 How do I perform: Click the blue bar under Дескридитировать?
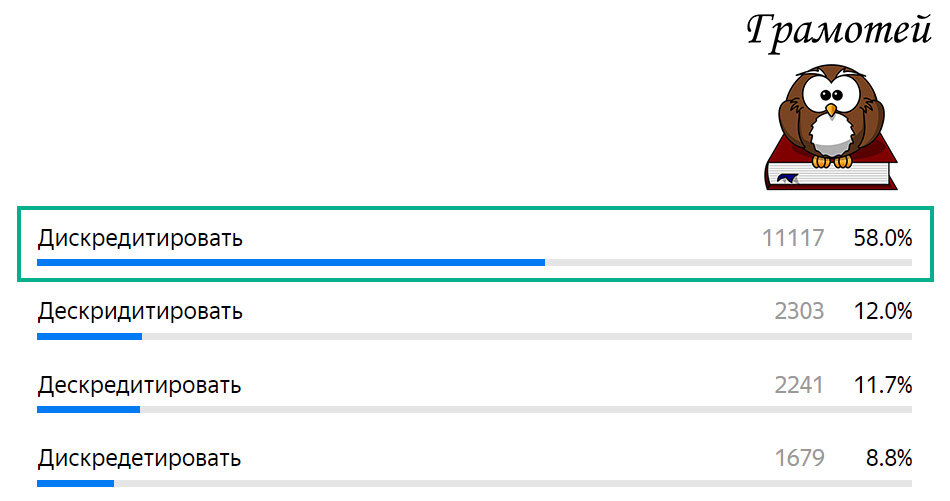pos(89,336)
